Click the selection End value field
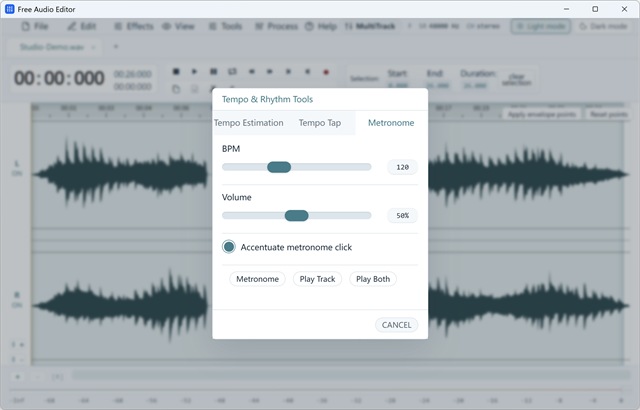This screenshot has width=640, height=410. (438, 86)
